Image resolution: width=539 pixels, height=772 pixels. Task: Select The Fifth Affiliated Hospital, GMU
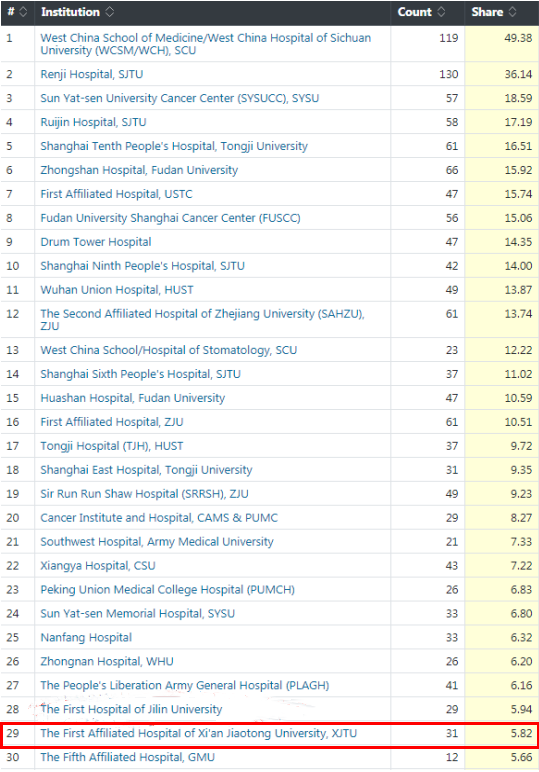pyautogui.click(x=127, y=757)
